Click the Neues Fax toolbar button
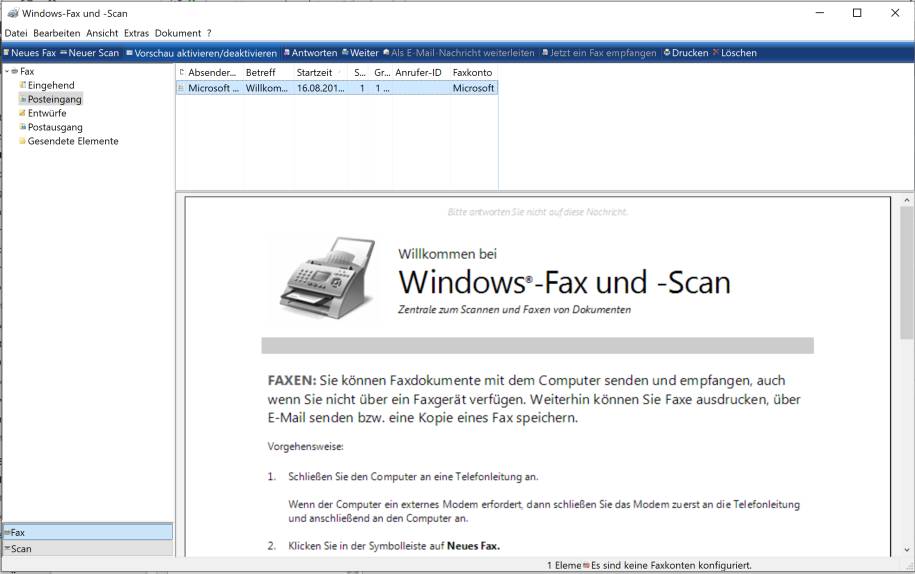The width and height of the screenshot is (915, 574). point(30,52)
